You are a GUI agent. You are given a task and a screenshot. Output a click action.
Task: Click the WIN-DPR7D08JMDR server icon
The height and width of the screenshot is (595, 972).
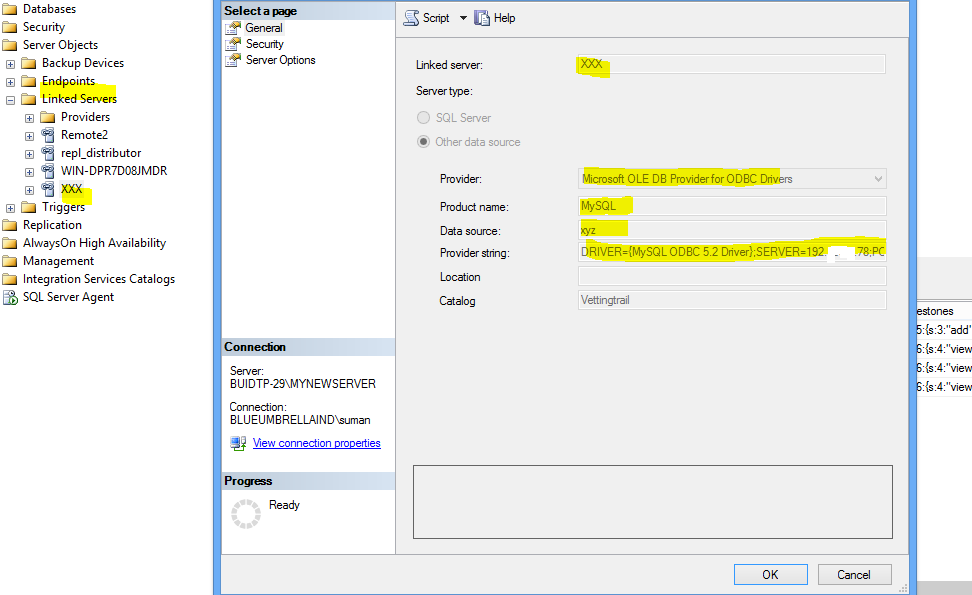(48, 171)
